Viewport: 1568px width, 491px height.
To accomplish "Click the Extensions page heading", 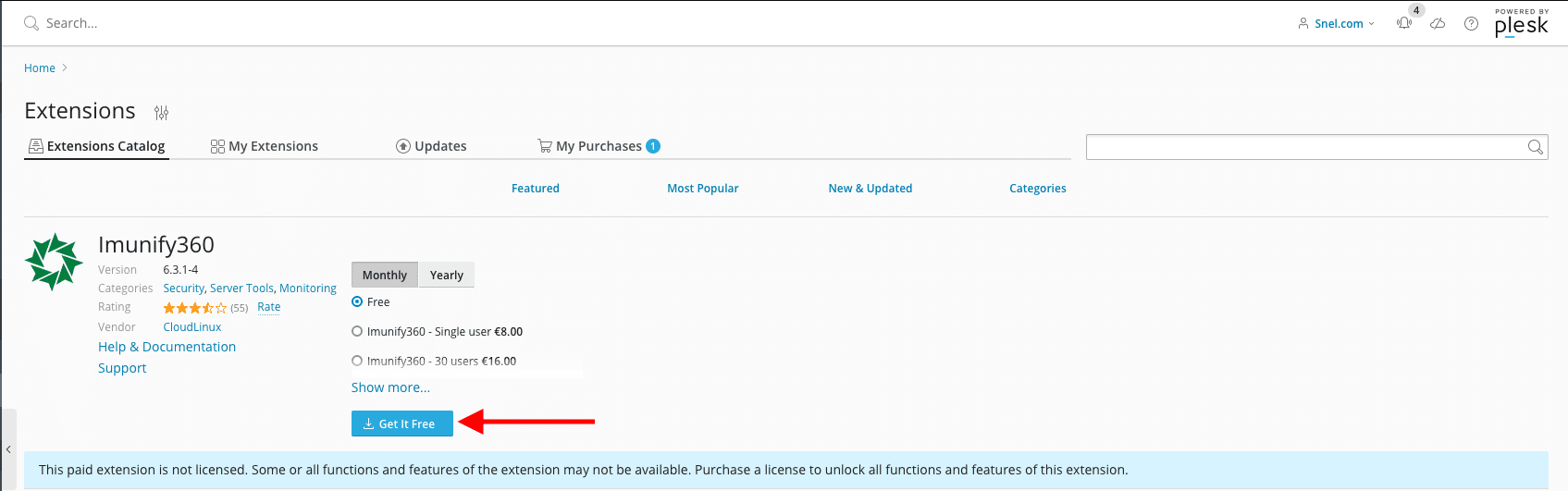I will (x=80, y=111).
